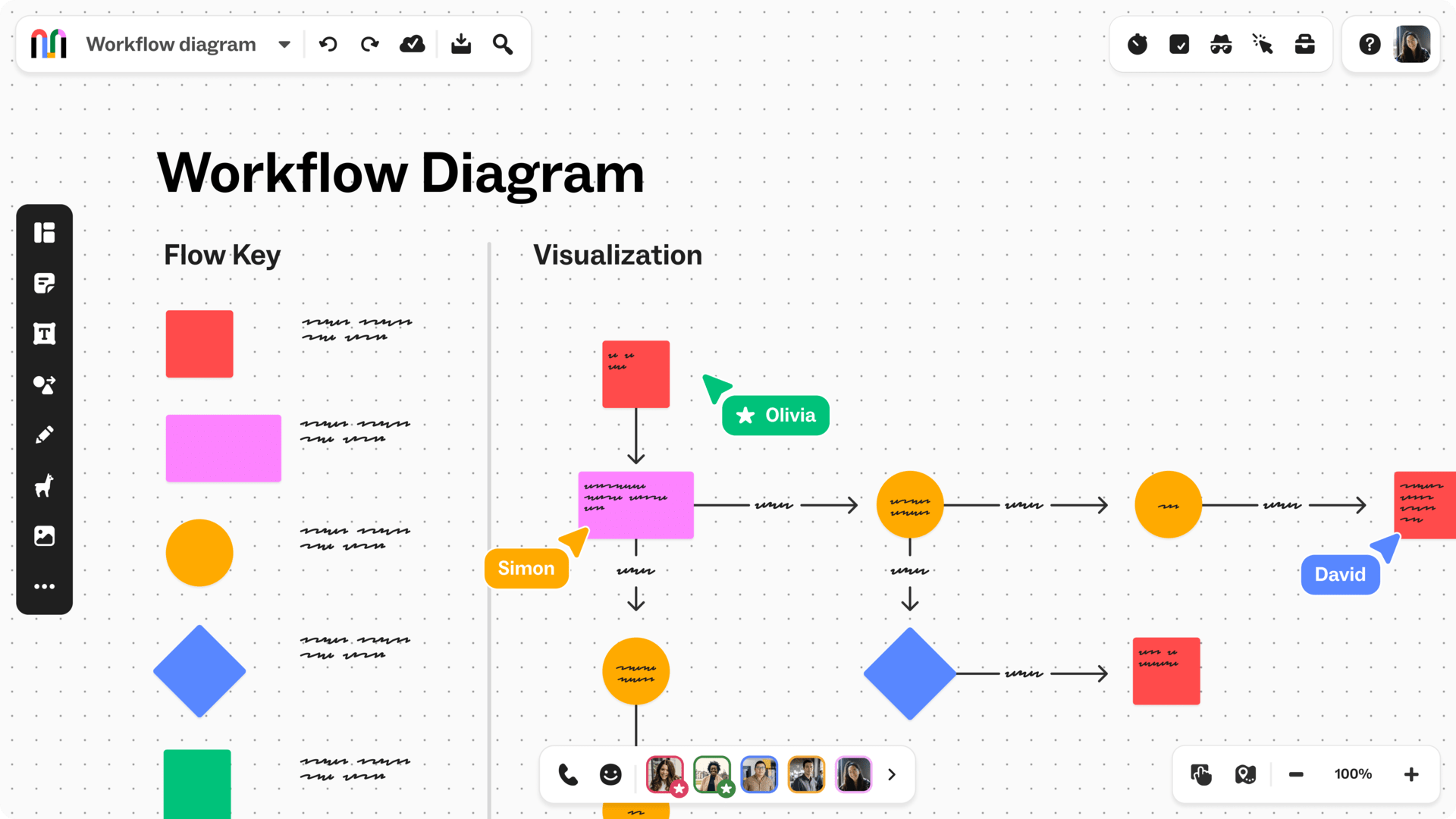
Task: Open the Workflow diagram title dropdown
Action: pyautogui.click(x=283, y=44)
